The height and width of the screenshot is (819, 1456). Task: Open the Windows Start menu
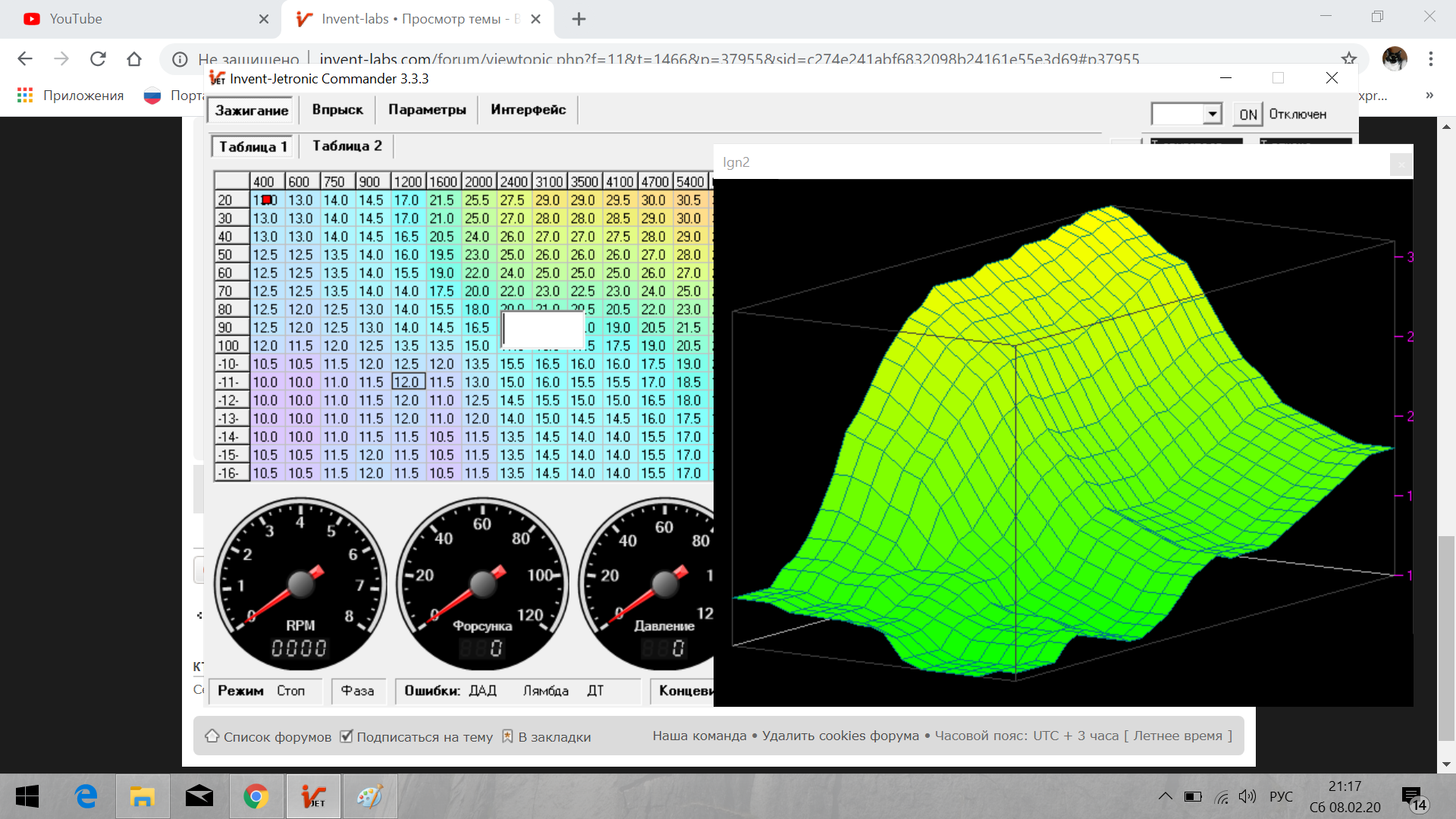[x=27, y=796]
